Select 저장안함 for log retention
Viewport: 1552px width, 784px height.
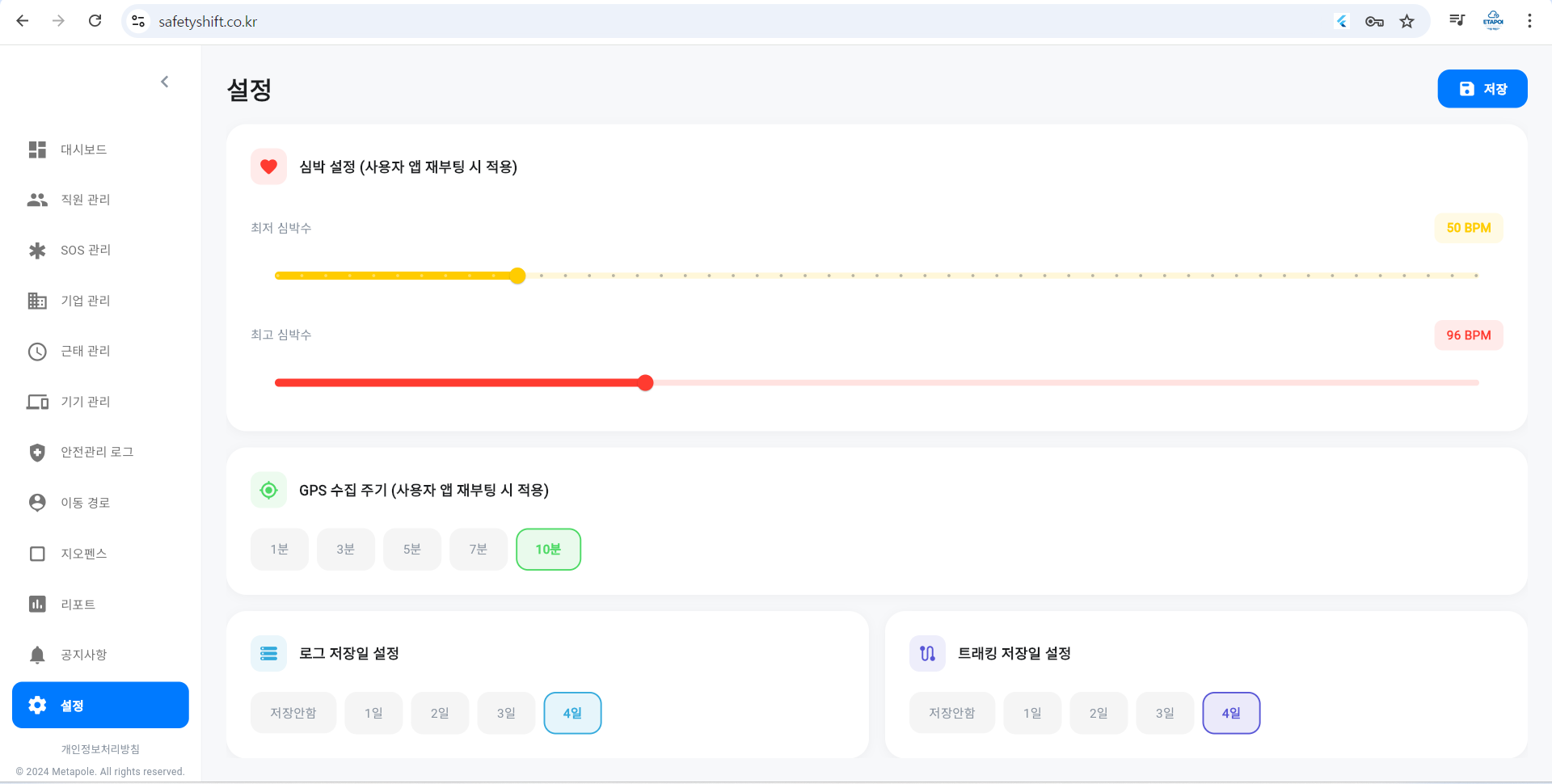coord(293,713)
